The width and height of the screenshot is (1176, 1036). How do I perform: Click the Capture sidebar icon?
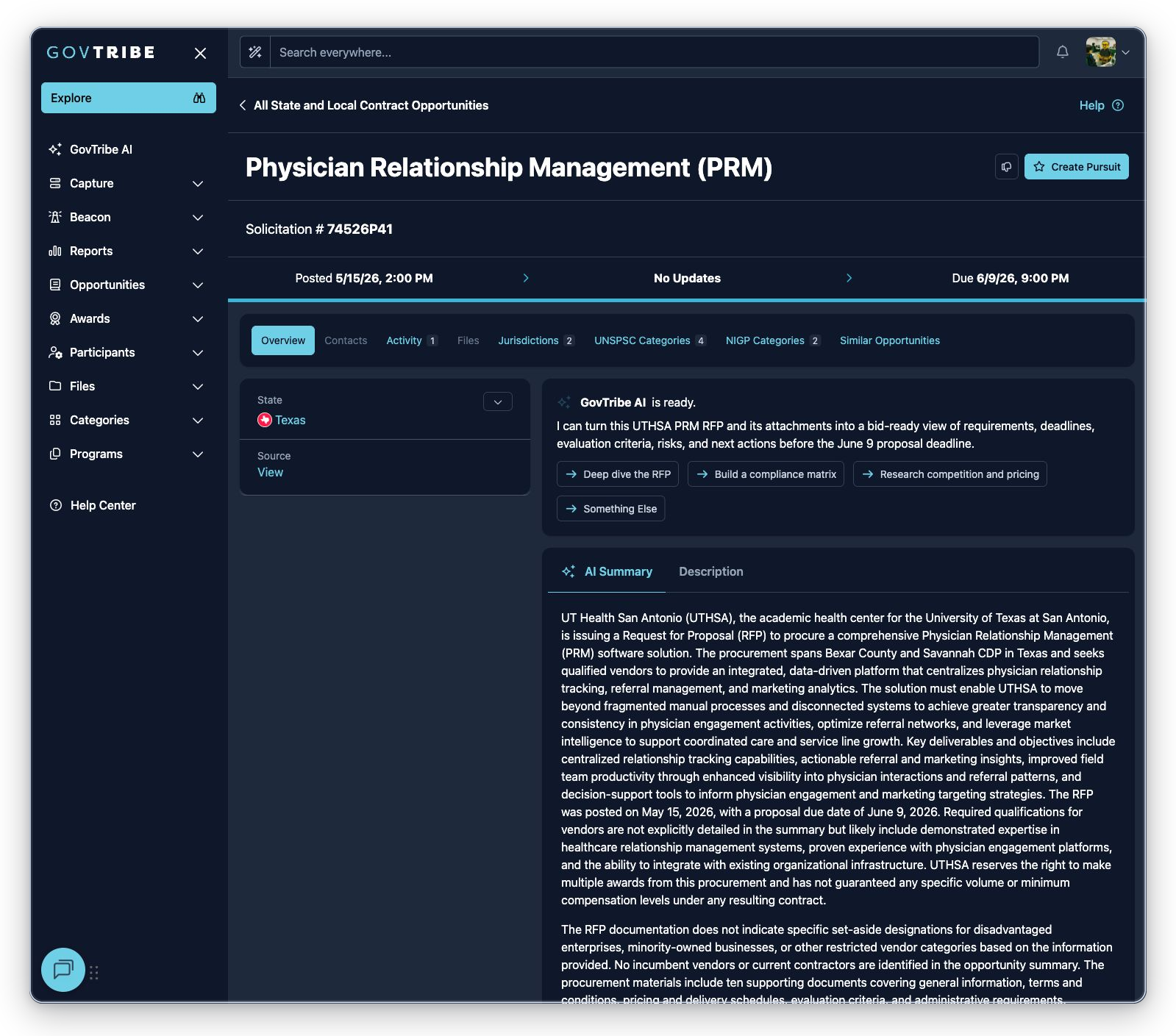tap(55, 183)
